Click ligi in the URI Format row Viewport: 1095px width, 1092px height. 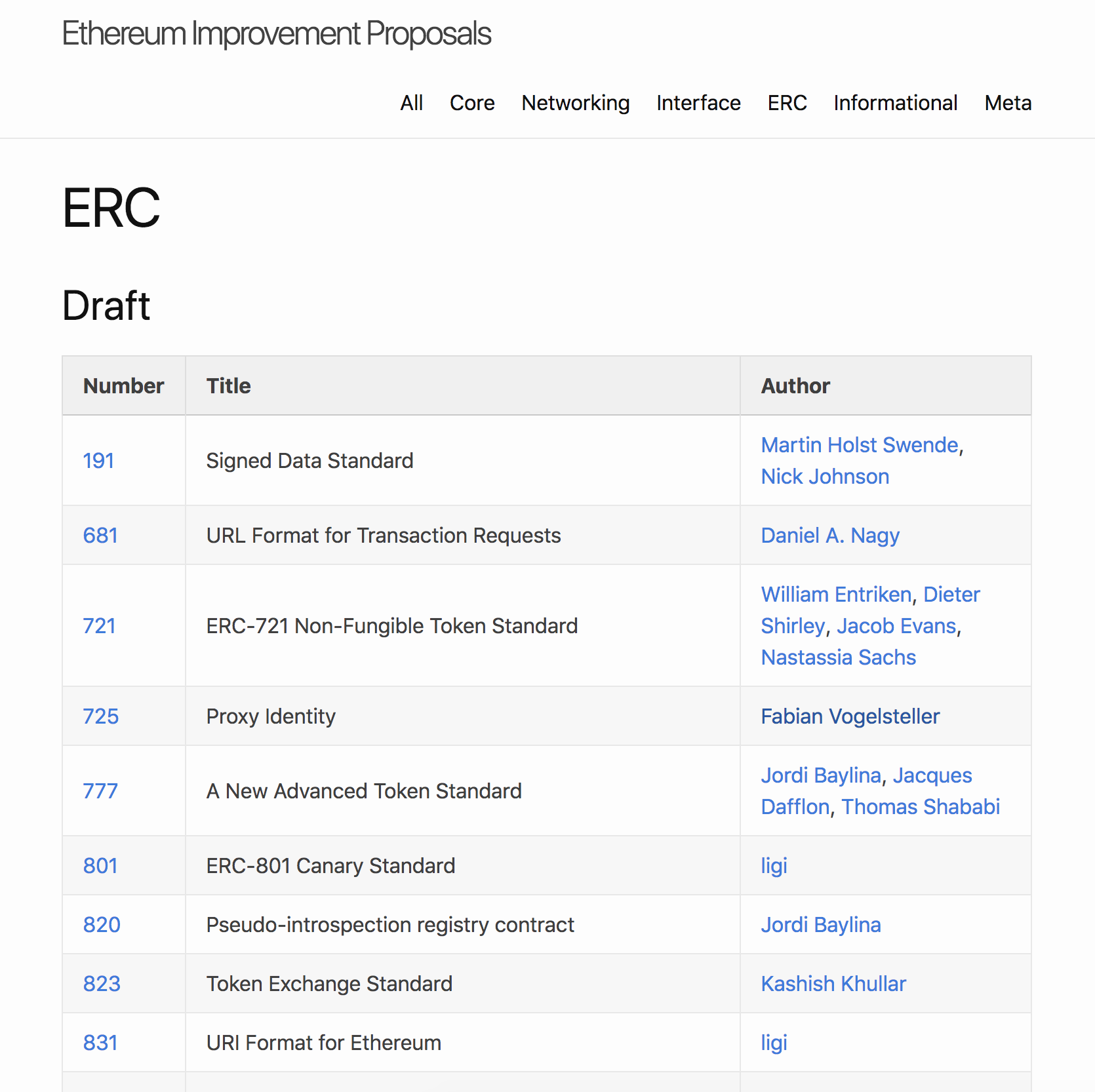[774, 1043]
